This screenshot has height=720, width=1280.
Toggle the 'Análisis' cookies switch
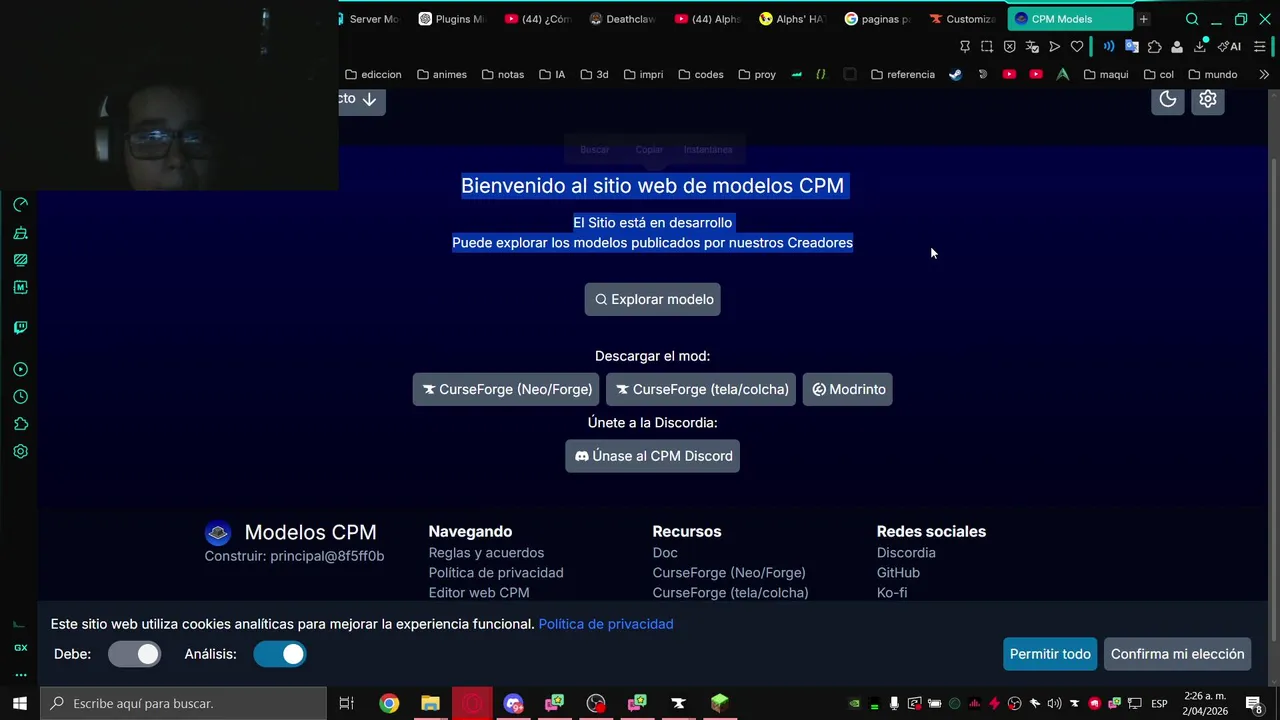pos(280,654)
